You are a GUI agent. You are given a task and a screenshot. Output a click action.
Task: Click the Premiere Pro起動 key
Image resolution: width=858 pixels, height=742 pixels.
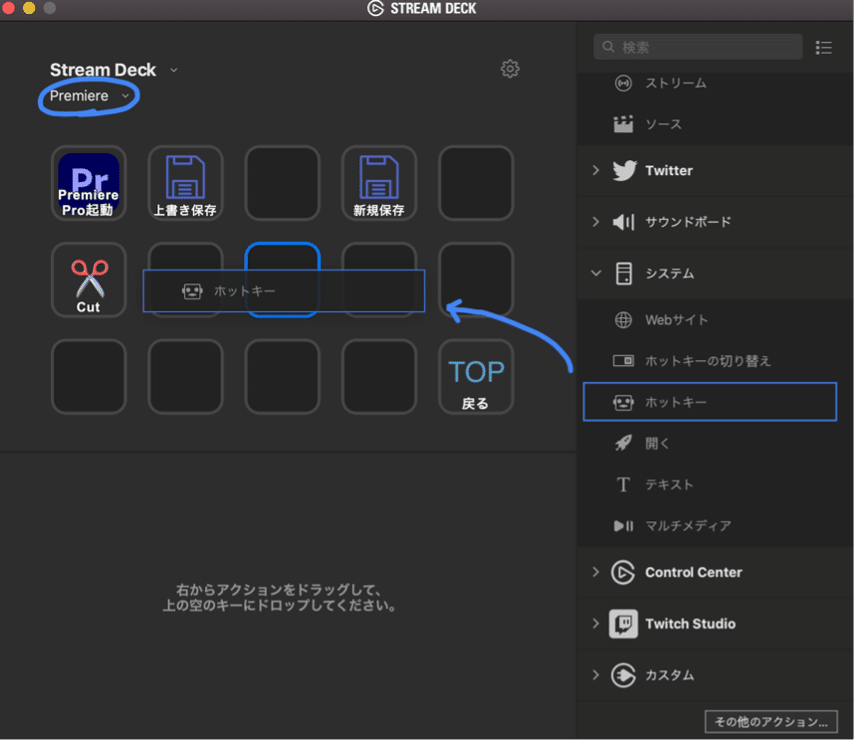[89, 183]
